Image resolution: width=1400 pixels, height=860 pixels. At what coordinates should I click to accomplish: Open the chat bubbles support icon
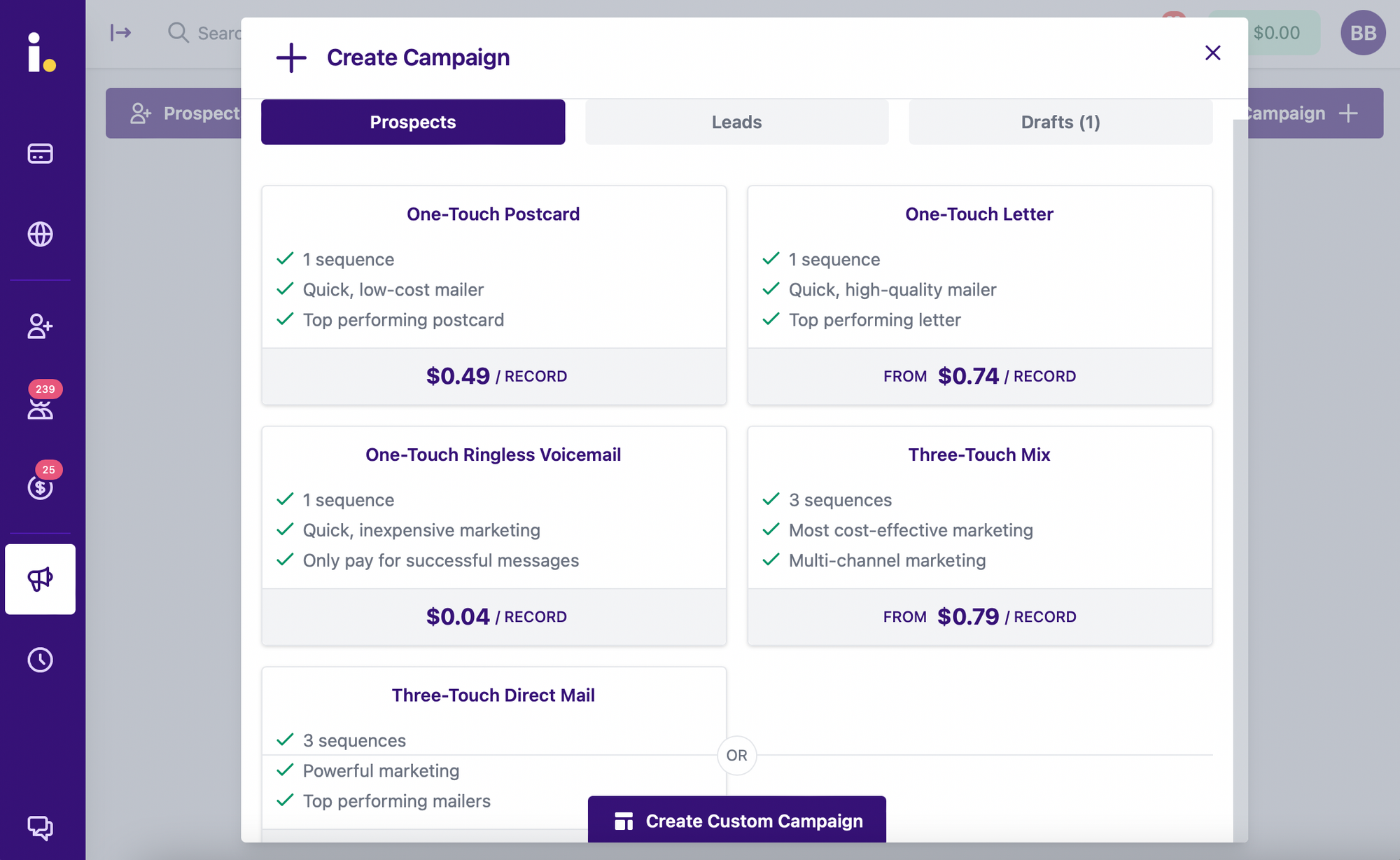pyautogui.click(x=40, y=827)
